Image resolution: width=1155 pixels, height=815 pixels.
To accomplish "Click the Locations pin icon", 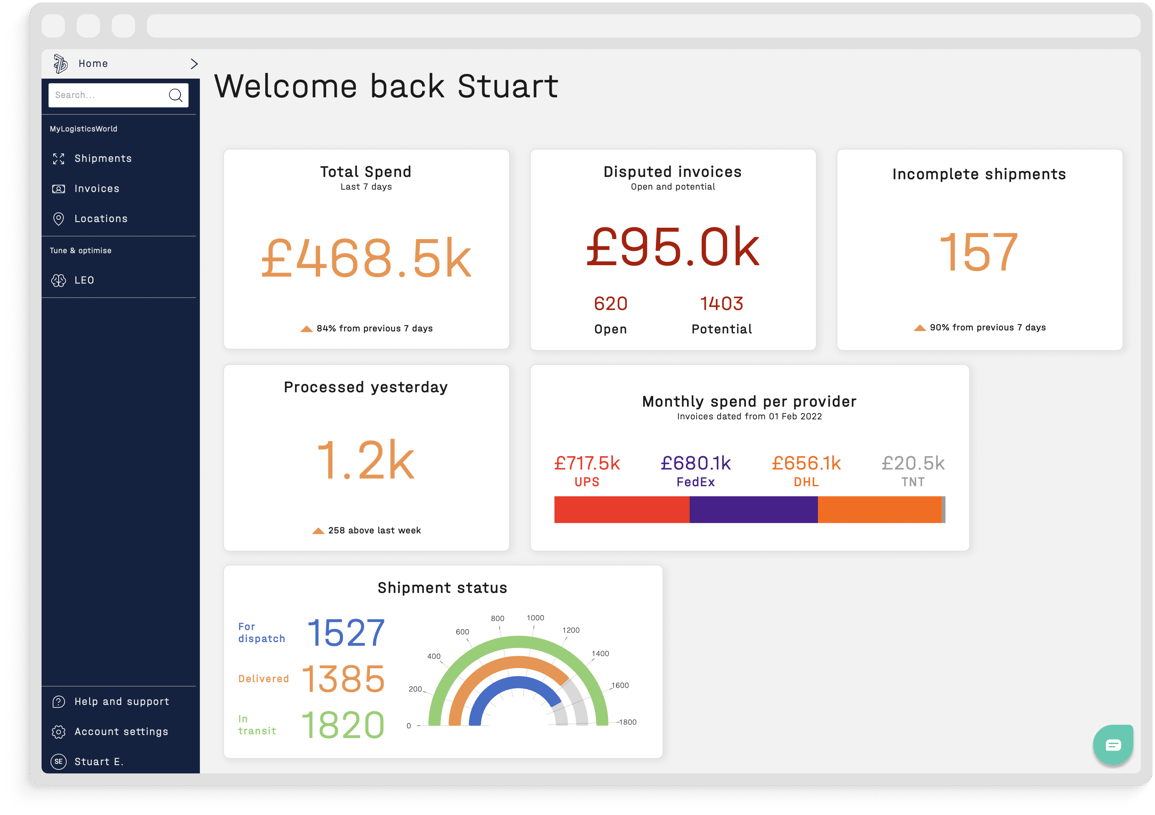I will (60, 218).
